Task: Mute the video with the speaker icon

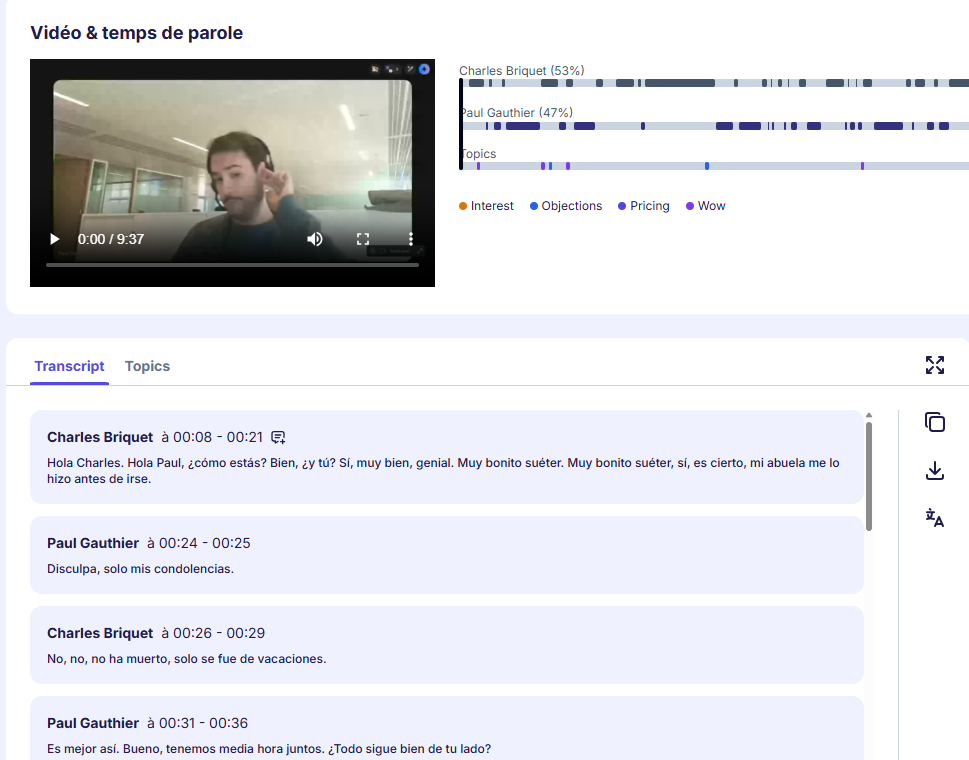Action: [x=315, y=239]
